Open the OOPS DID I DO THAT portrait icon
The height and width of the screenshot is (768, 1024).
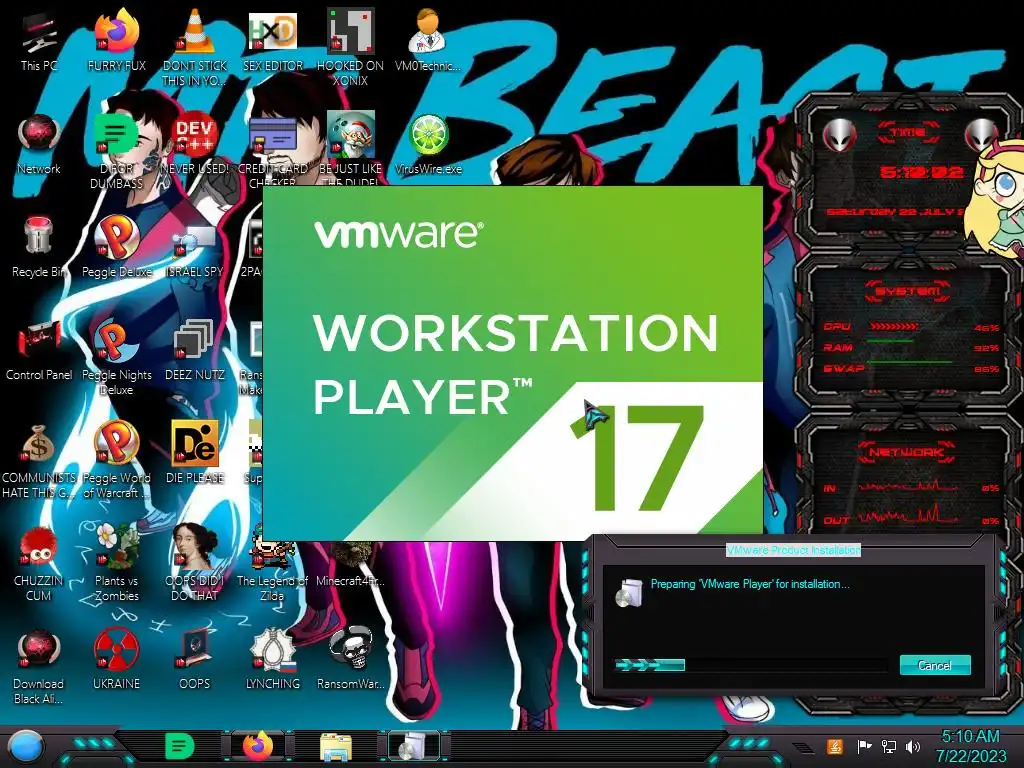click(195, 563)
